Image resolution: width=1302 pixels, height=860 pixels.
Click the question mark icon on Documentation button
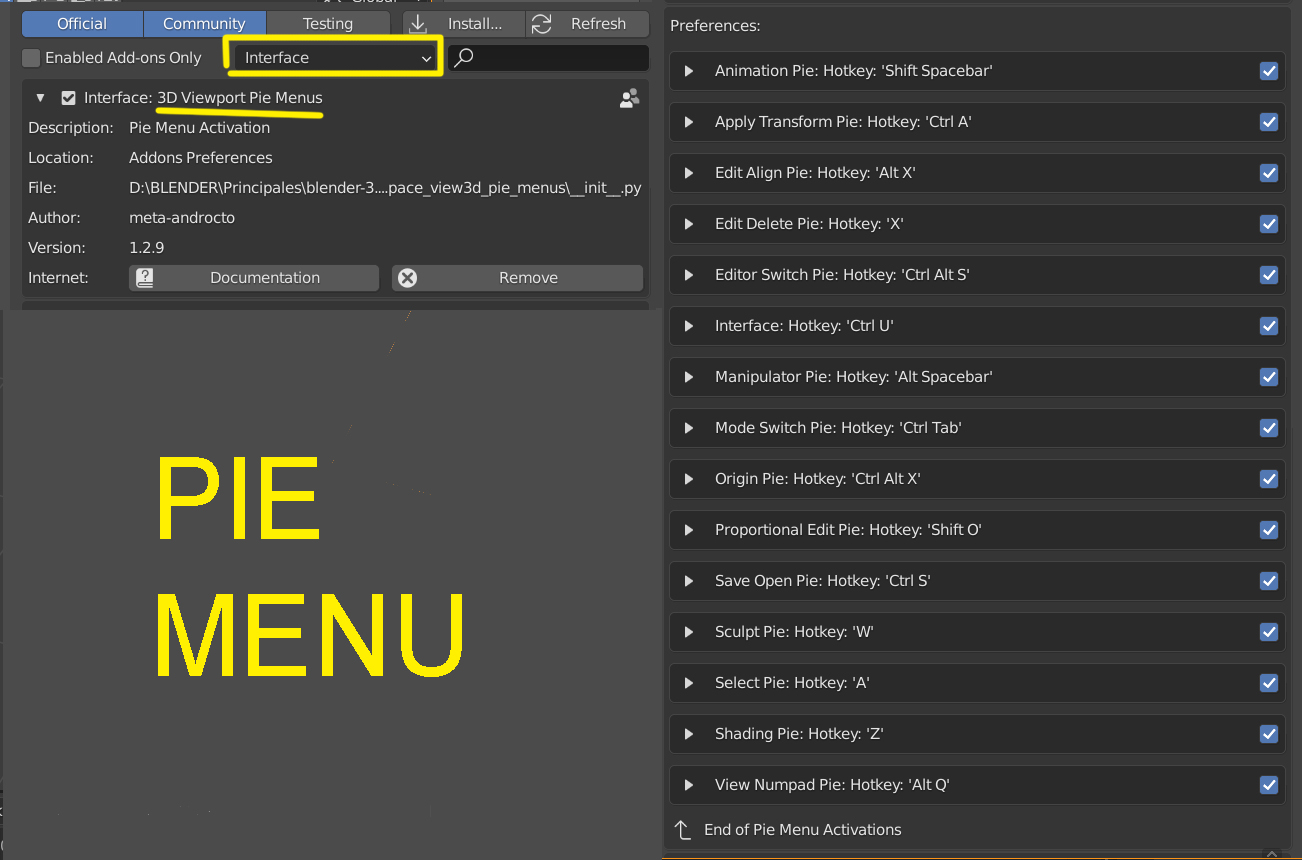pos(144,277)
